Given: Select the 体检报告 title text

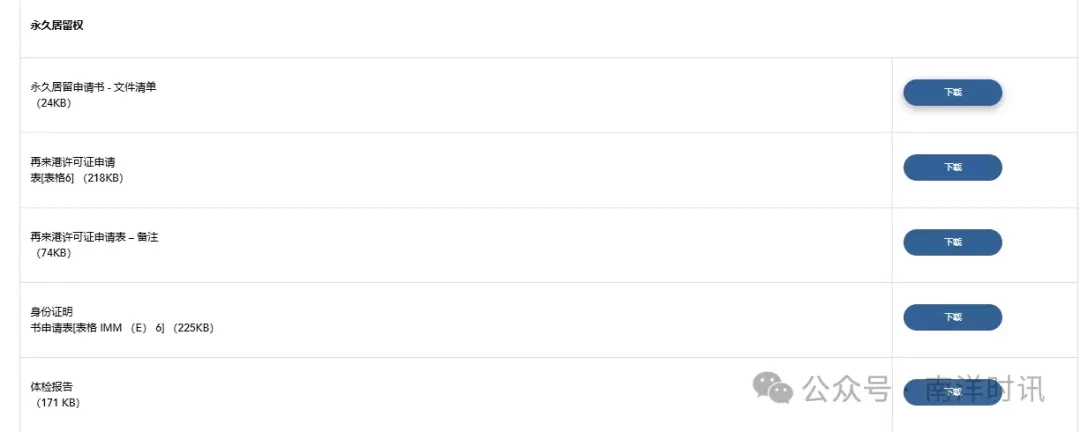Looking at the screenshot, I should (x=52, y=387).
